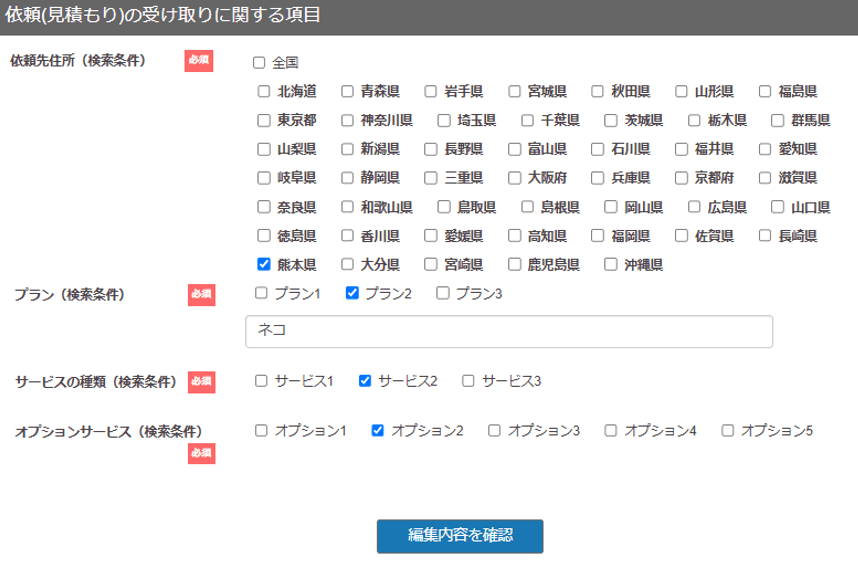Check the 福島県 checkbox

765,91
